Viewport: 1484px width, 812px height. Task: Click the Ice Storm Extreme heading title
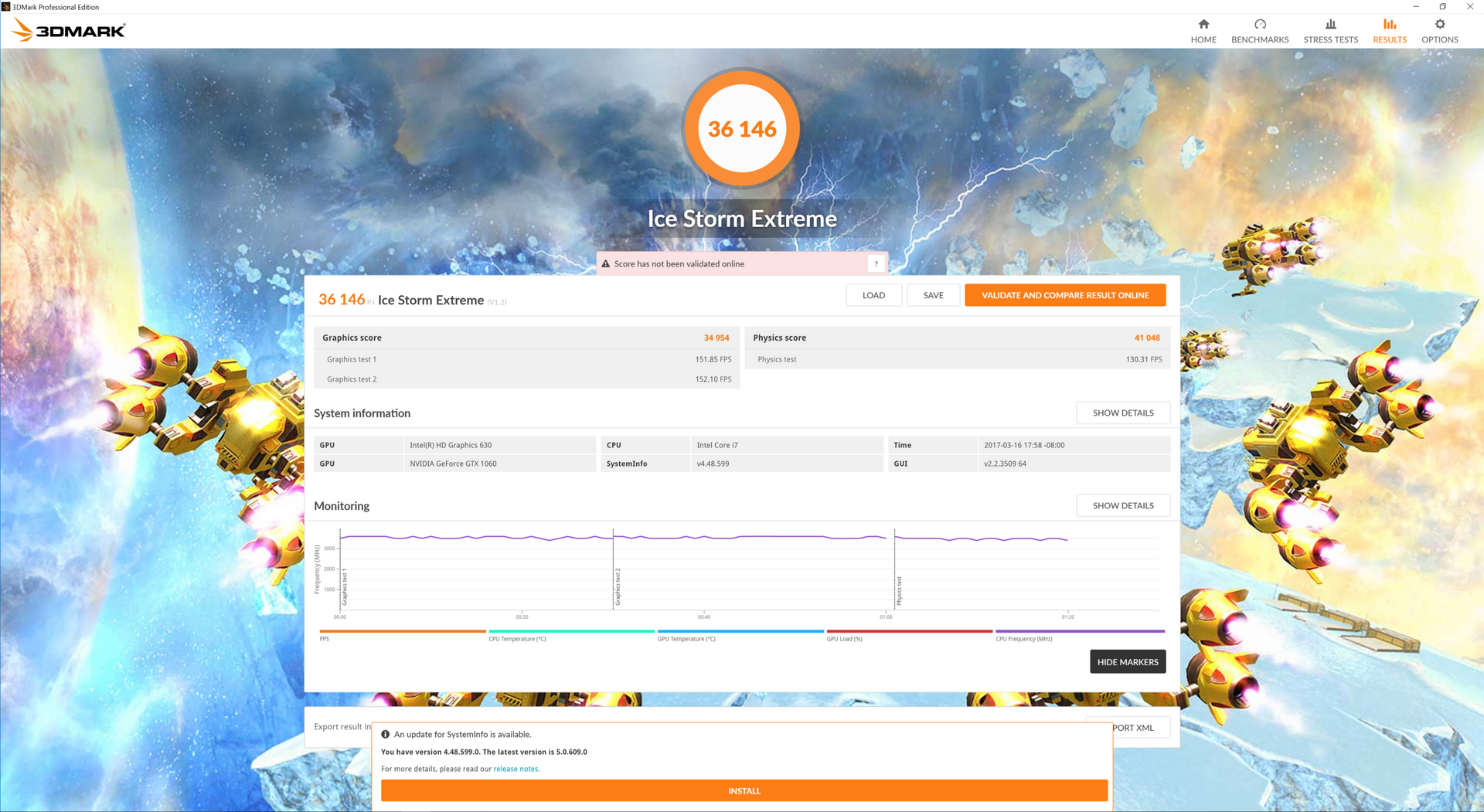742,219
